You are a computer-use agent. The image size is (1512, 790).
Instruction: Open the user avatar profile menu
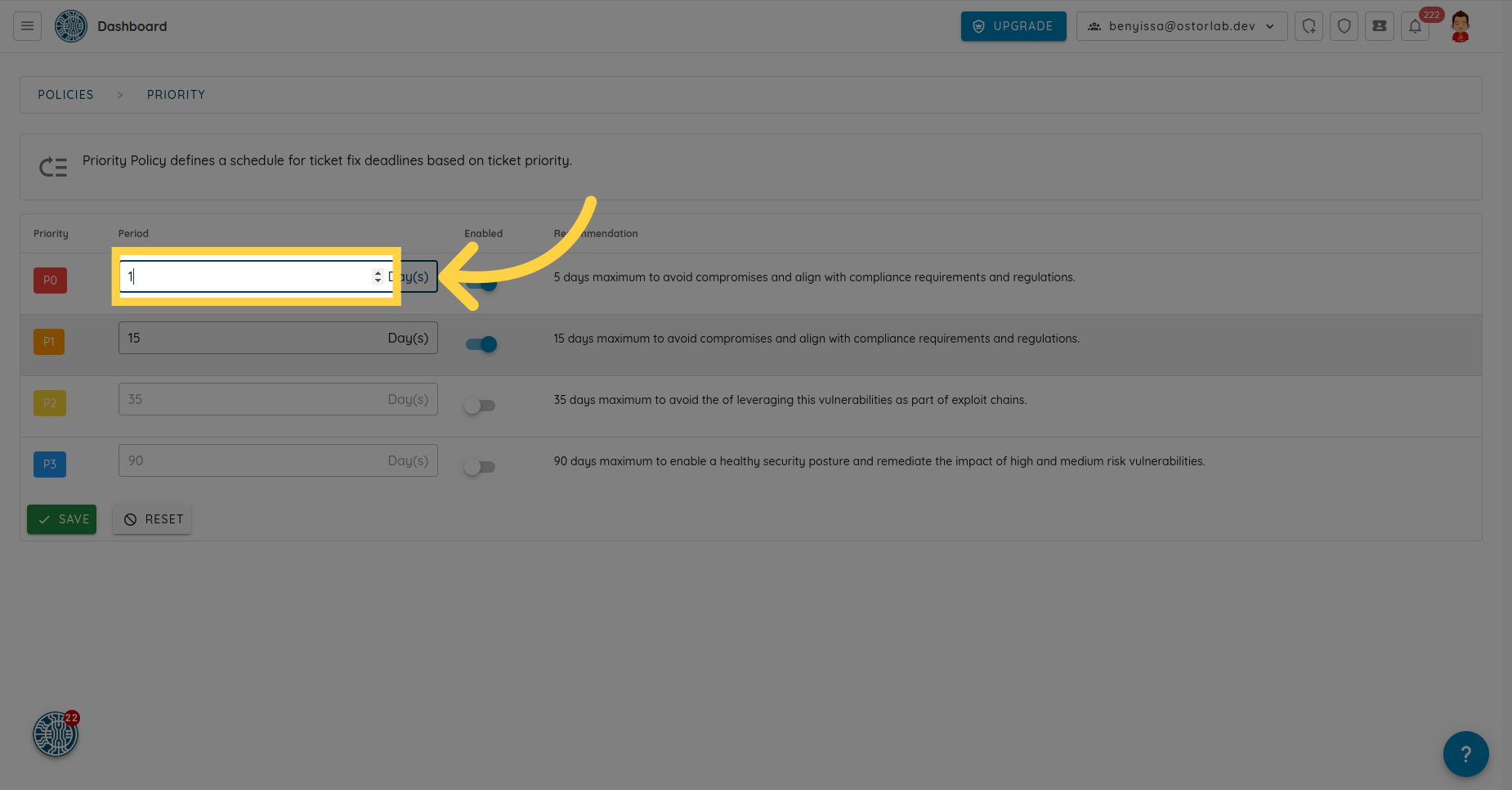point(1460,26)
